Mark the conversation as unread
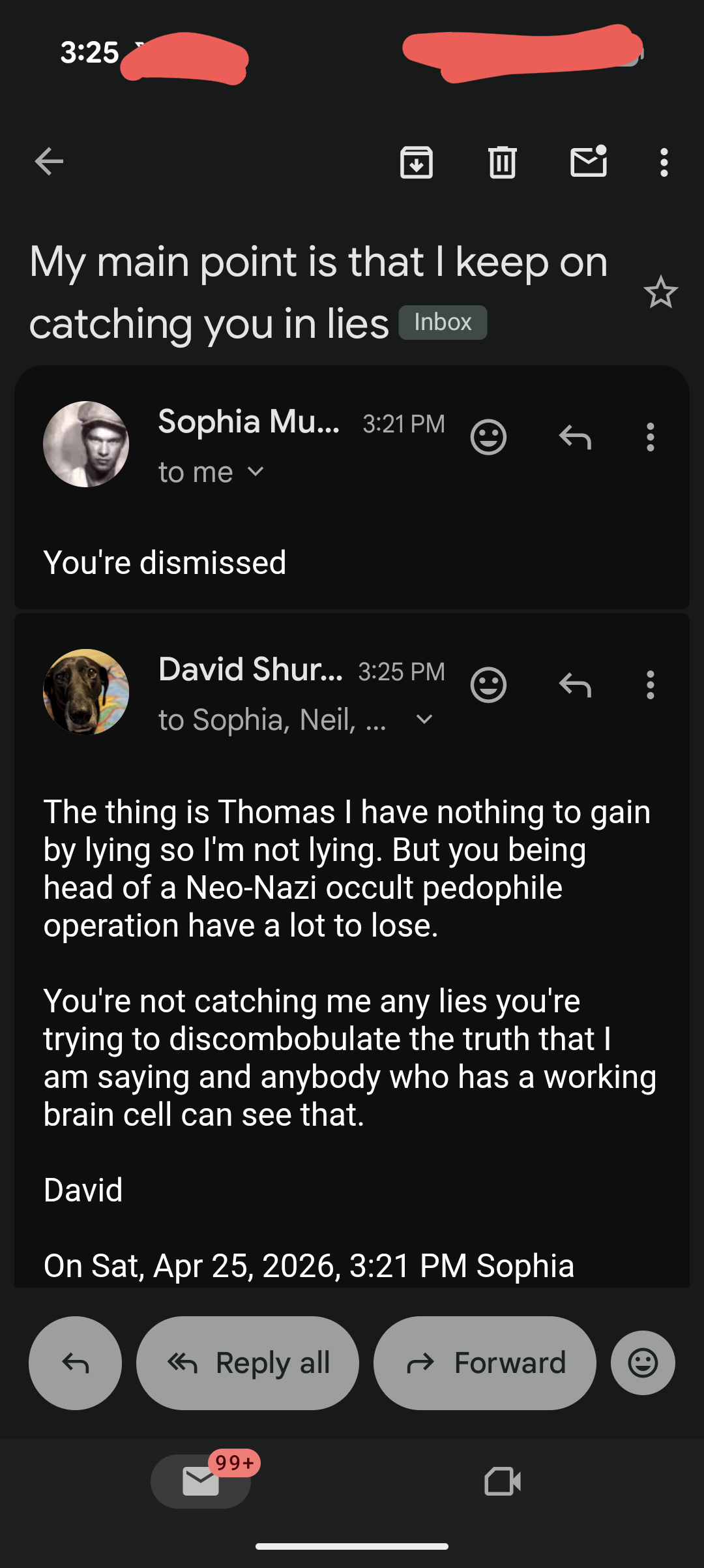This screenshot has width=704, height=1568. tap(589, 162)
